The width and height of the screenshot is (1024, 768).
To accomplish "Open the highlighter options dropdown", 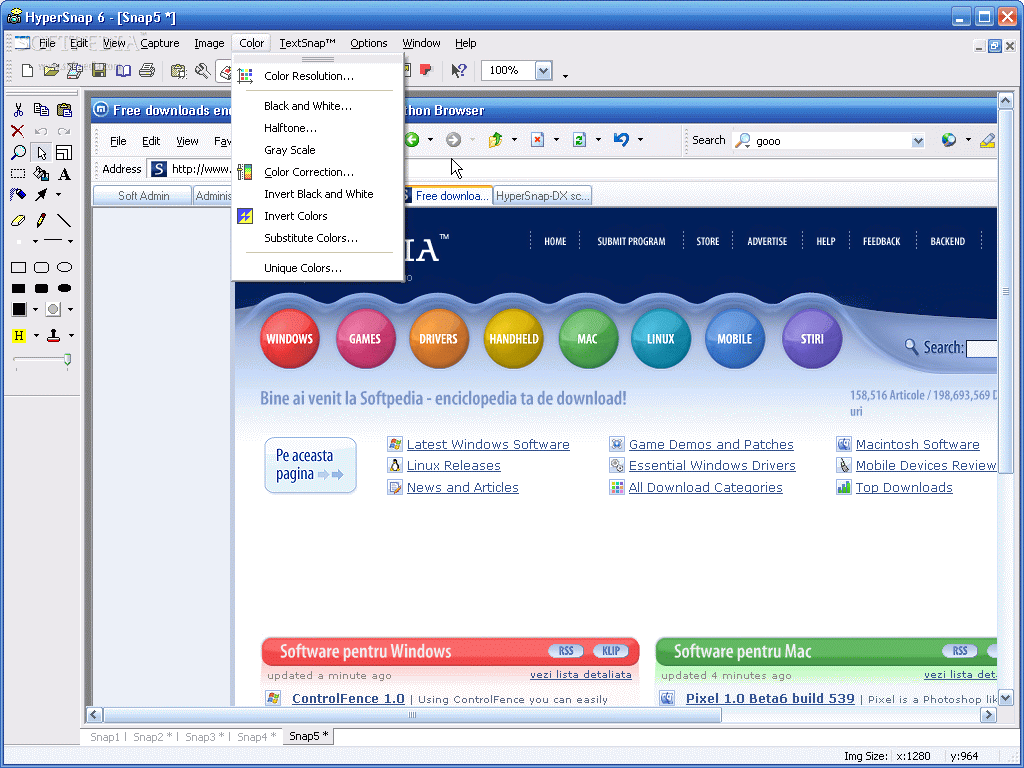I will 36,336.
